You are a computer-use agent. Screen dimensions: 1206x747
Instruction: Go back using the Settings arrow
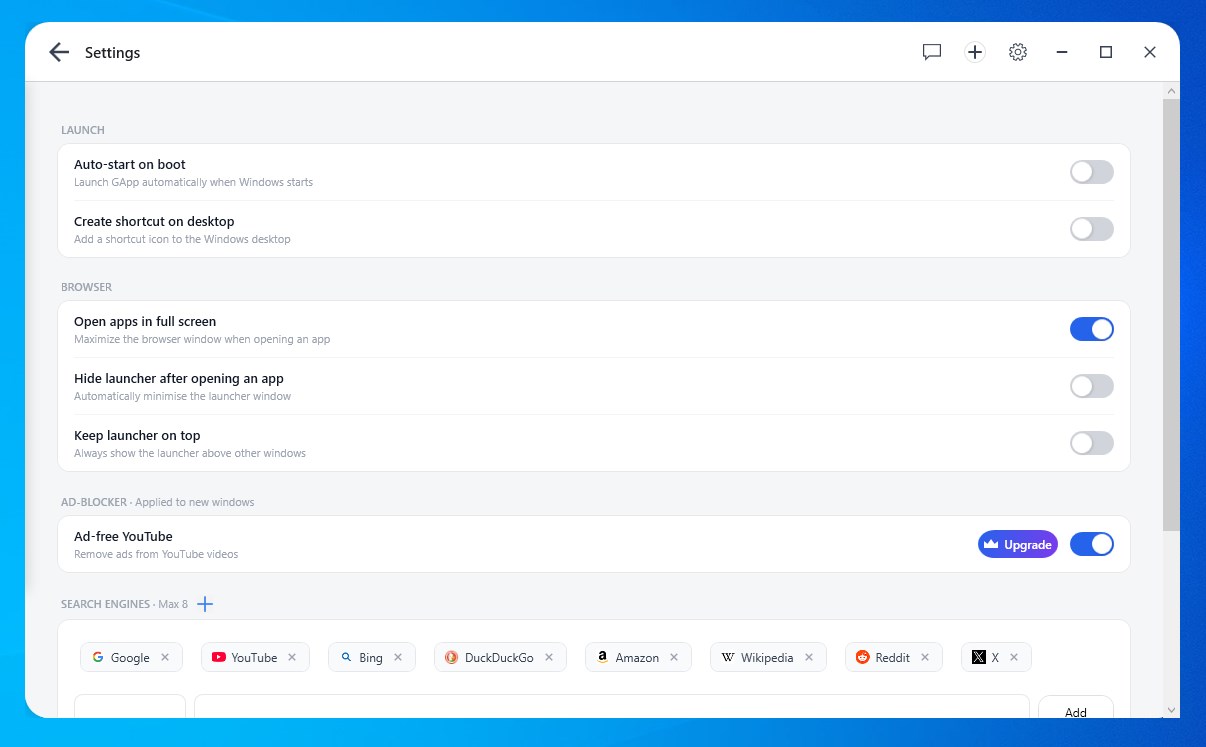click(x=59, y=52)
